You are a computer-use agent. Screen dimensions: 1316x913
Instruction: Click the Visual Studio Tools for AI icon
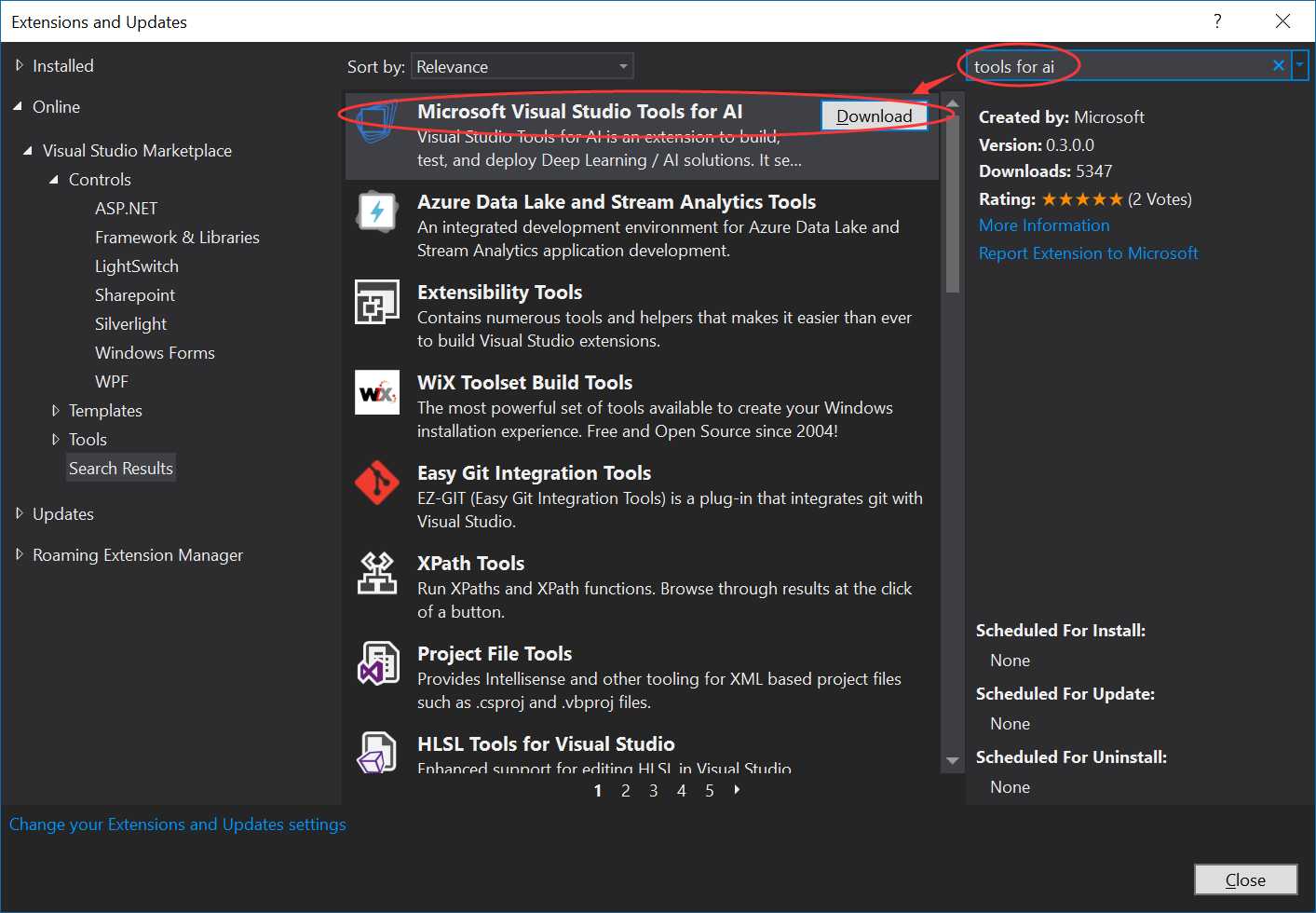[376, 122]
